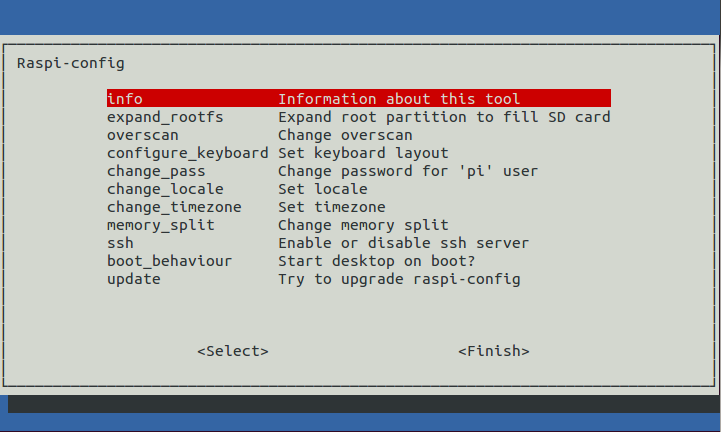Select the update menu item
Screen dimensions: 721x432
tap(134, 279)
